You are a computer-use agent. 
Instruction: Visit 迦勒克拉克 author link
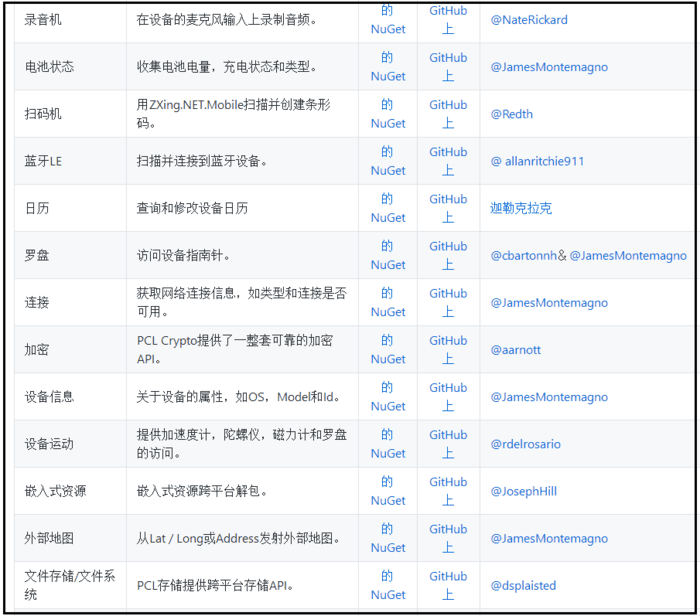(521, 208)
